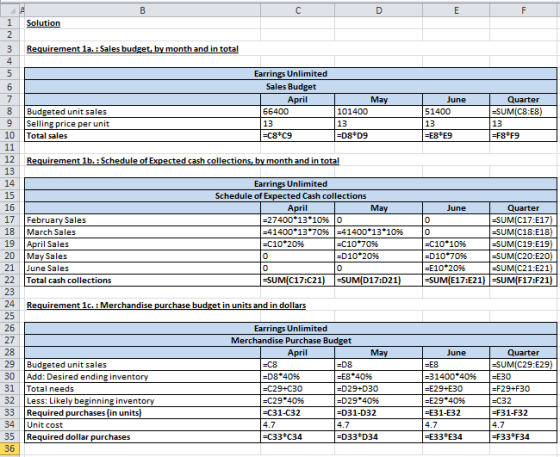Click the February Sales row label
560x457 pixels.
pos(56,220)
